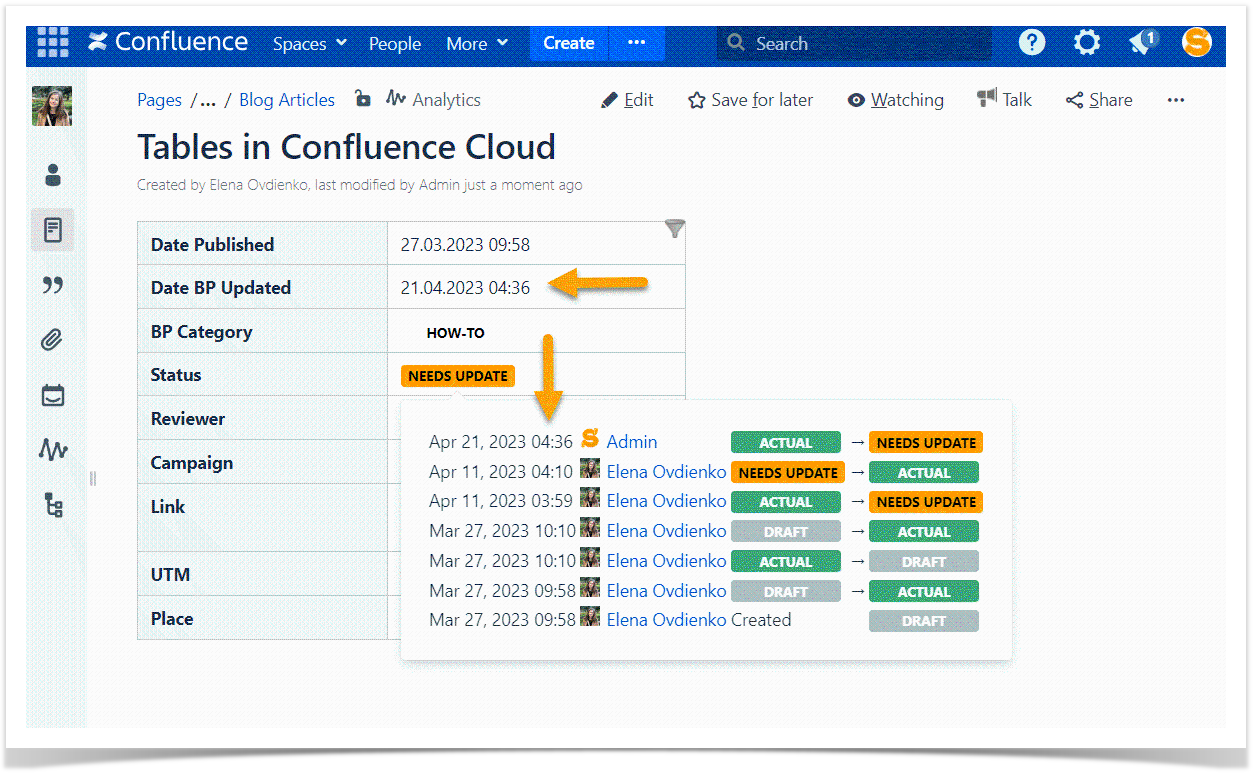
Task: Expand the collapsed breadcrumb ellipsis
Action: [208, 100]
